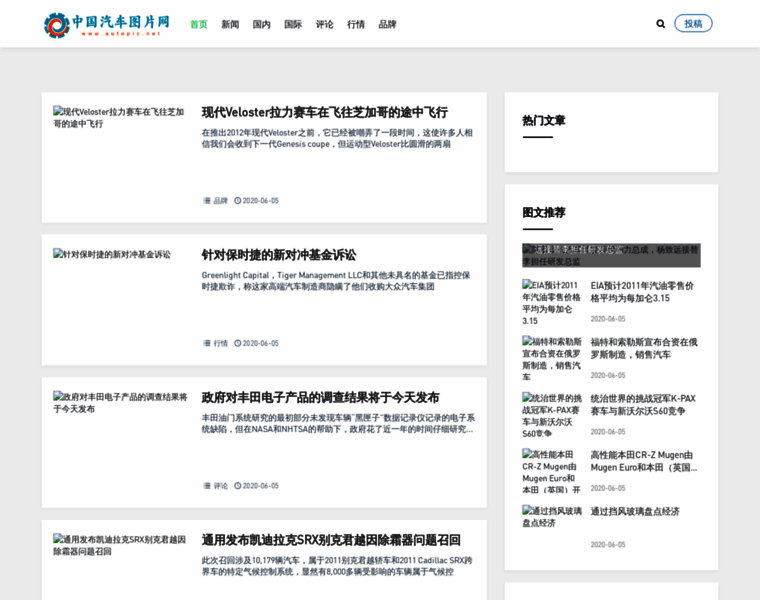The image size is (760, 600).
Task: Select 国内 in the navigation bar
Action: click(x=261, y=24)
